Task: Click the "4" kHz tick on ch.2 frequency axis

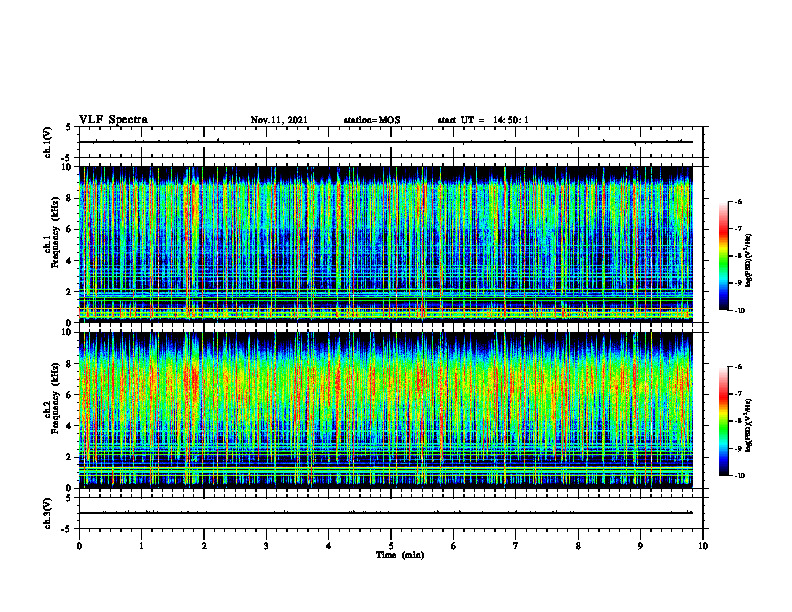Action: coord(70,426)
